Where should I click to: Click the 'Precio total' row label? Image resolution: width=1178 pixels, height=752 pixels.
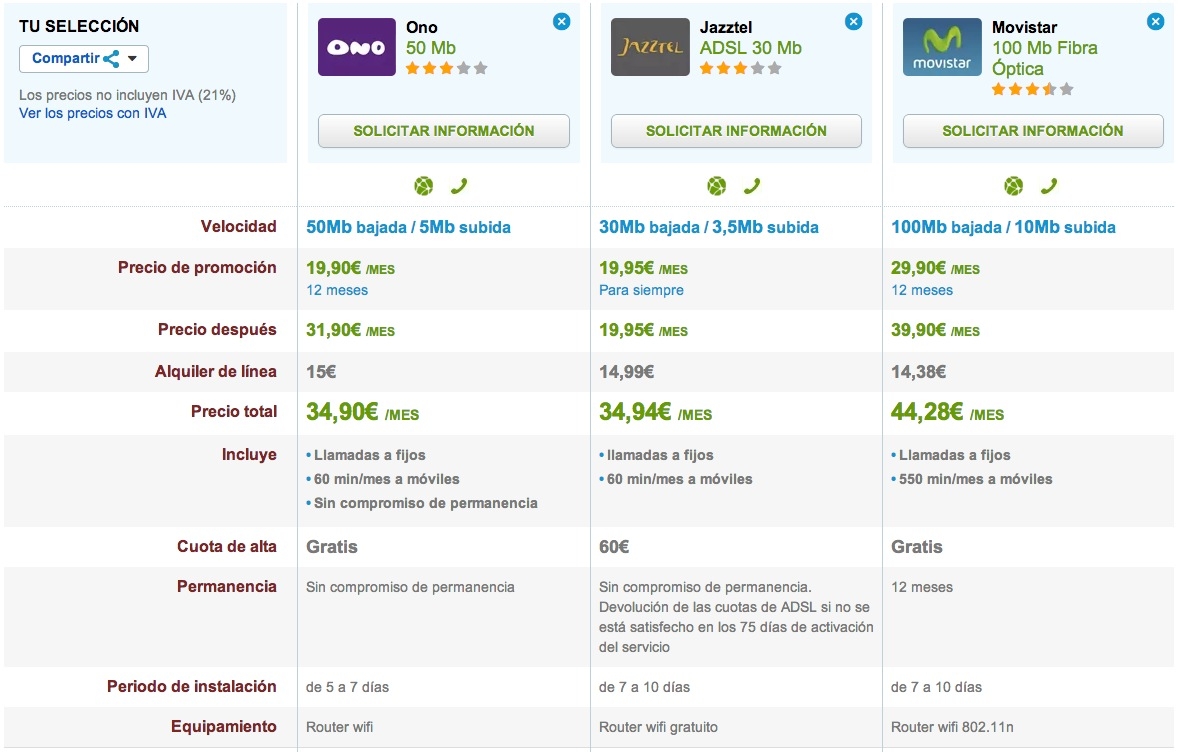tap(234, 412)
